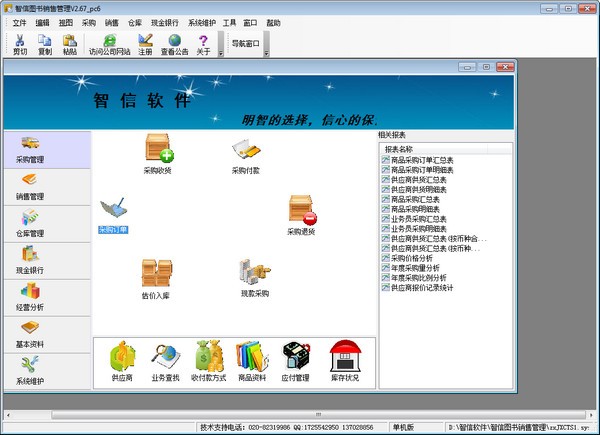Open report 商品采购汇总表

click(x=415, y=199)
